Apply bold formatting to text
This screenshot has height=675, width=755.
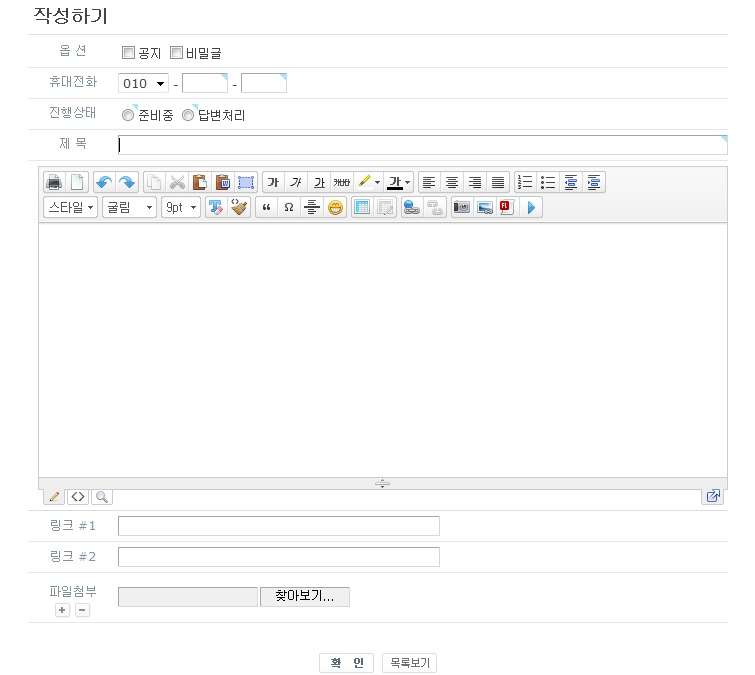click(x=273, y=182)
